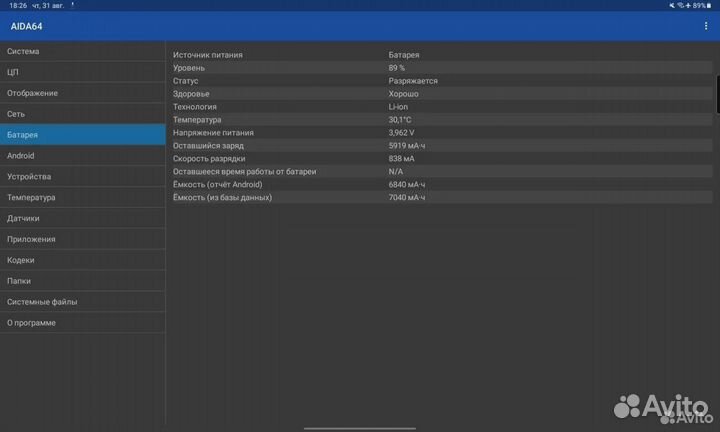The image size is (720, 432).
Task: Click the Статус Разряжается row
Action: click(442, 81)
